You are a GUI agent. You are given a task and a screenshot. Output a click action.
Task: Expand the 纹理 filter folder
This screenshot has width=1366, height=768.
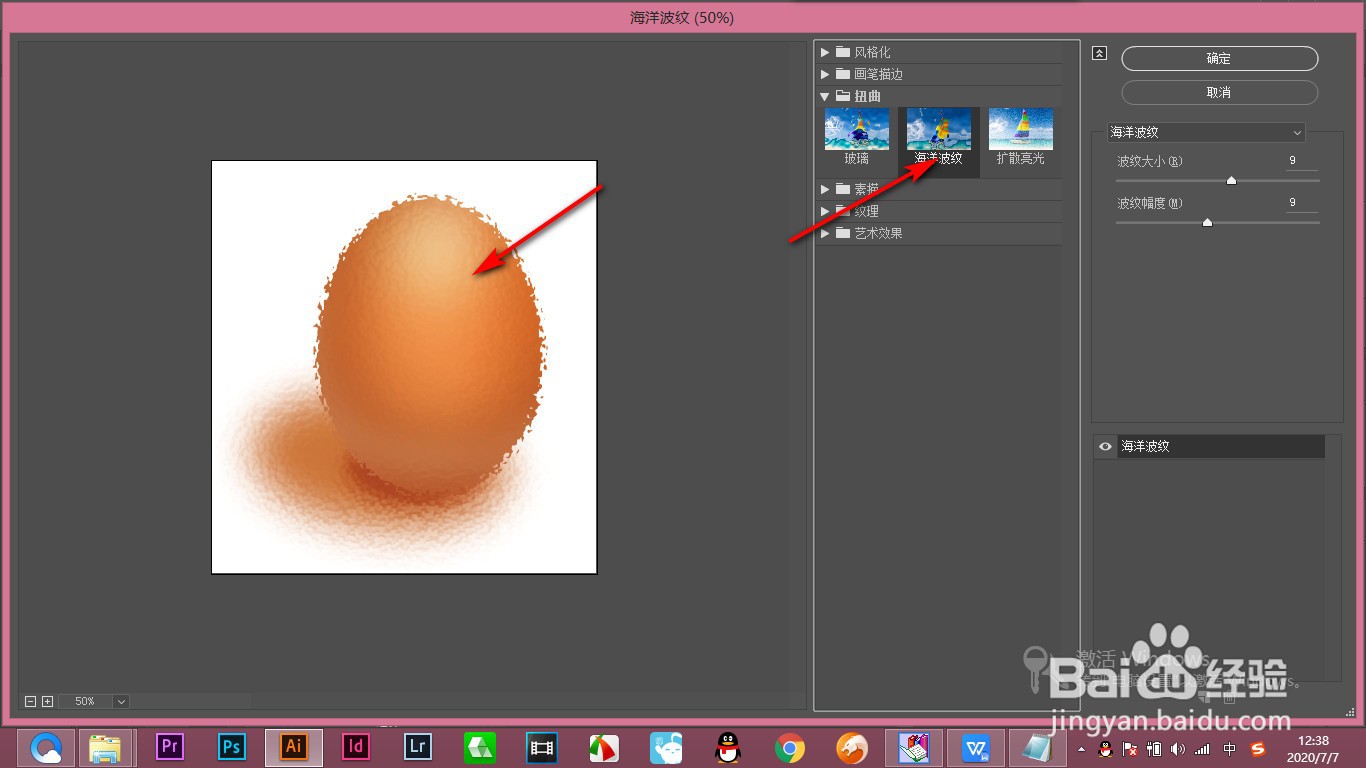[x=825, y=211]
